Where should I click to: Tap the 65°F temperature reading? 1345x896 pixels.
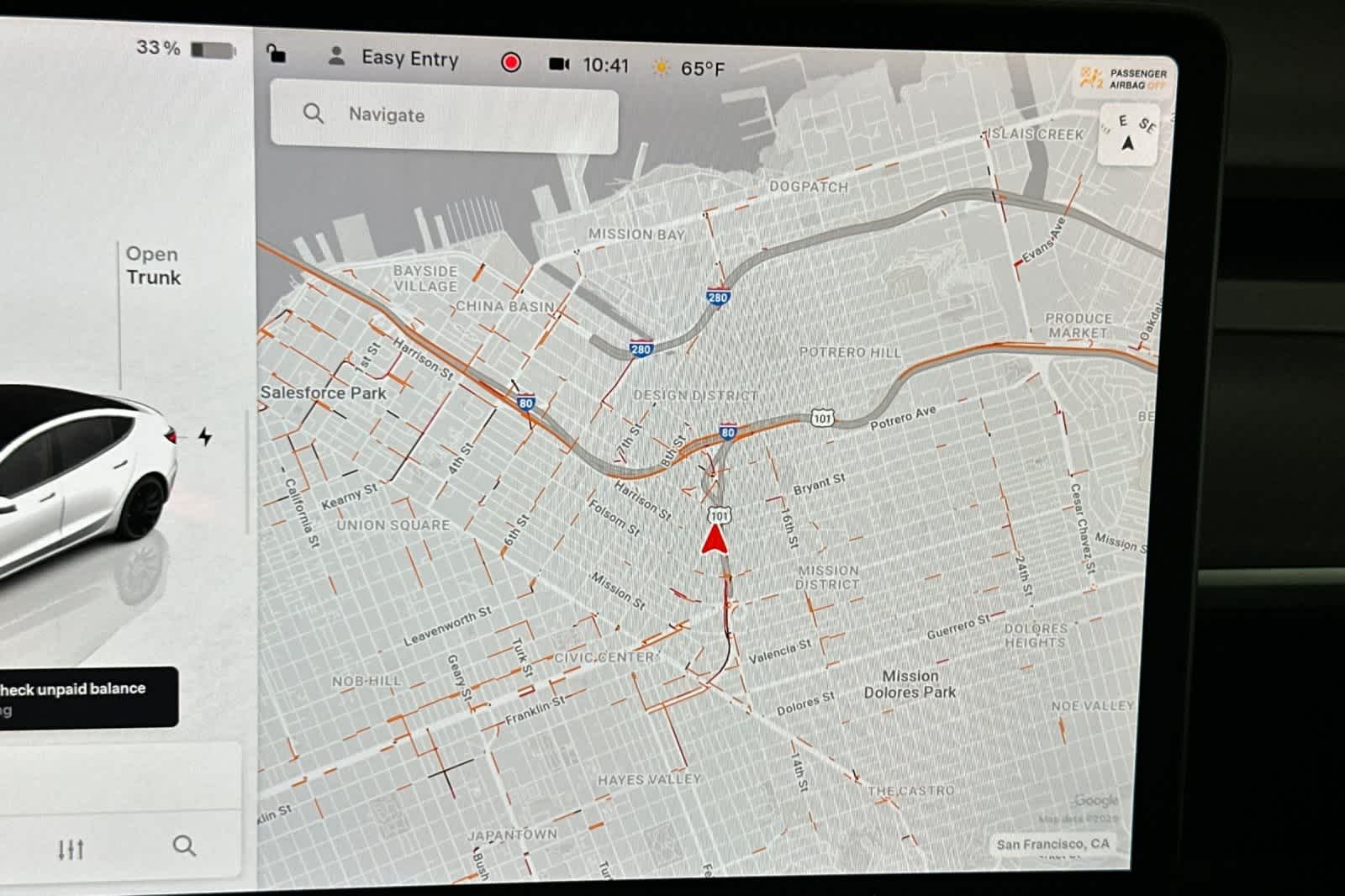(x=702, y=68)
